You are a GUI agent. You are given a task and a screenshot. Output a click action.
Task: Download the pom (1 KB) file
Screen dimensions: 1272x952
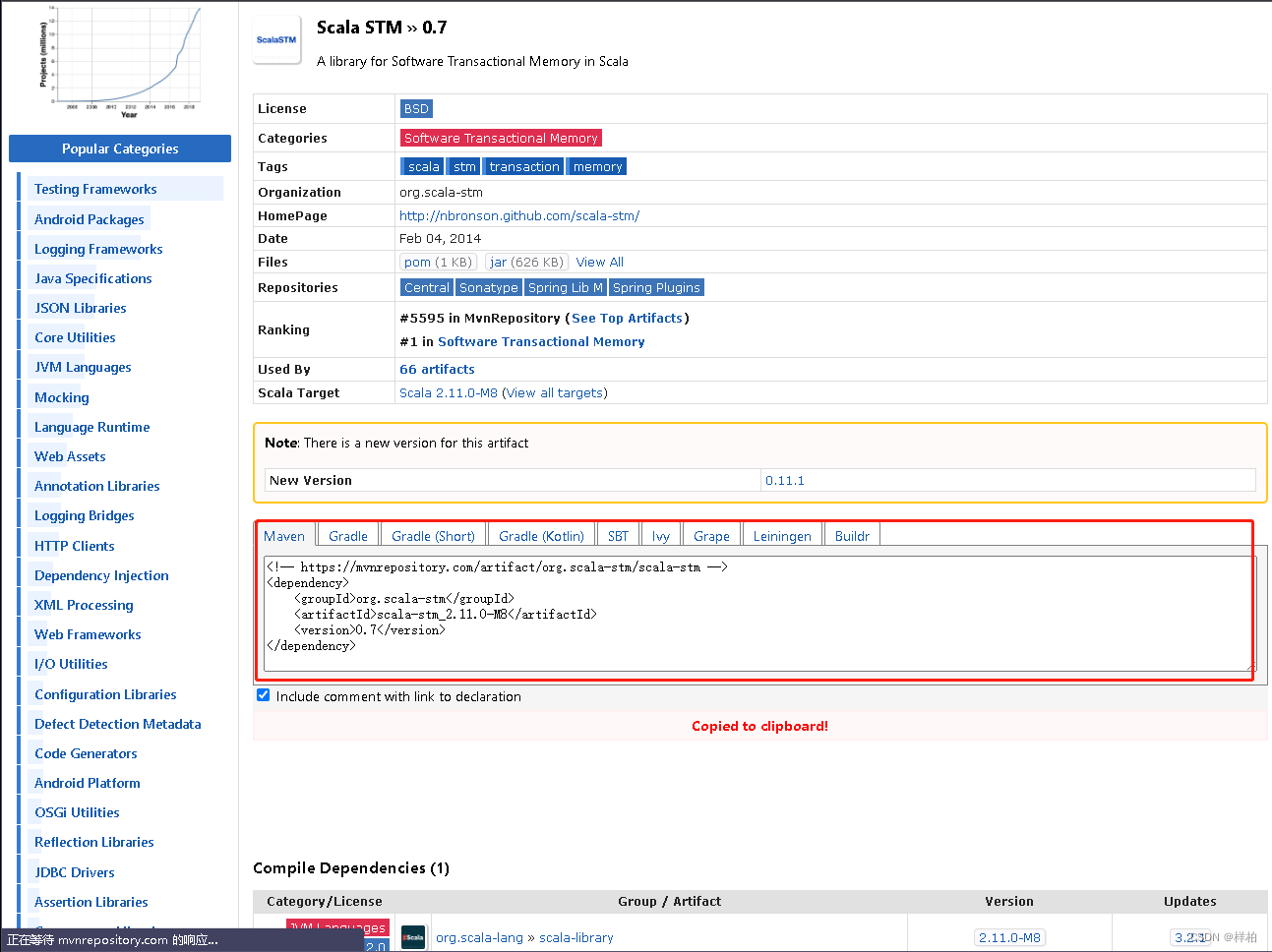pos(439,263)
